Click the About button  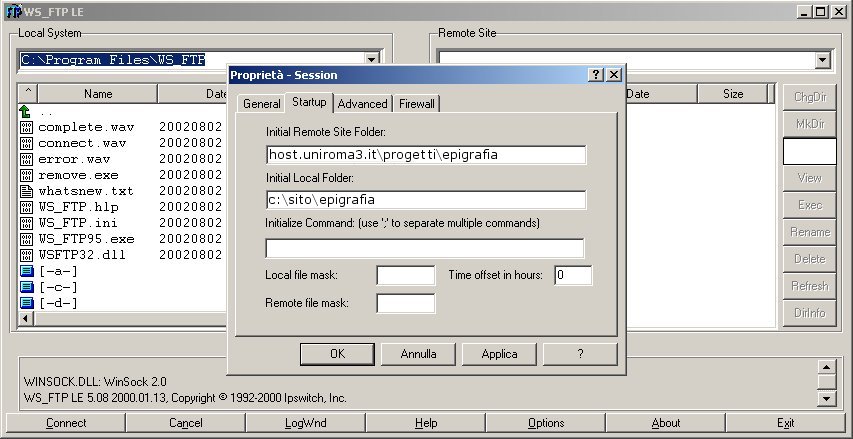click(x=666, y=423)
